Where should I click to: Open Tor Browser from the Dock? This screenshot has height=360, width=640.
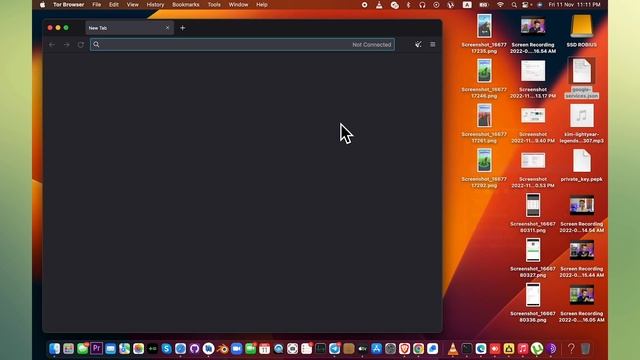pyautogui.click(x=551, y=348)
